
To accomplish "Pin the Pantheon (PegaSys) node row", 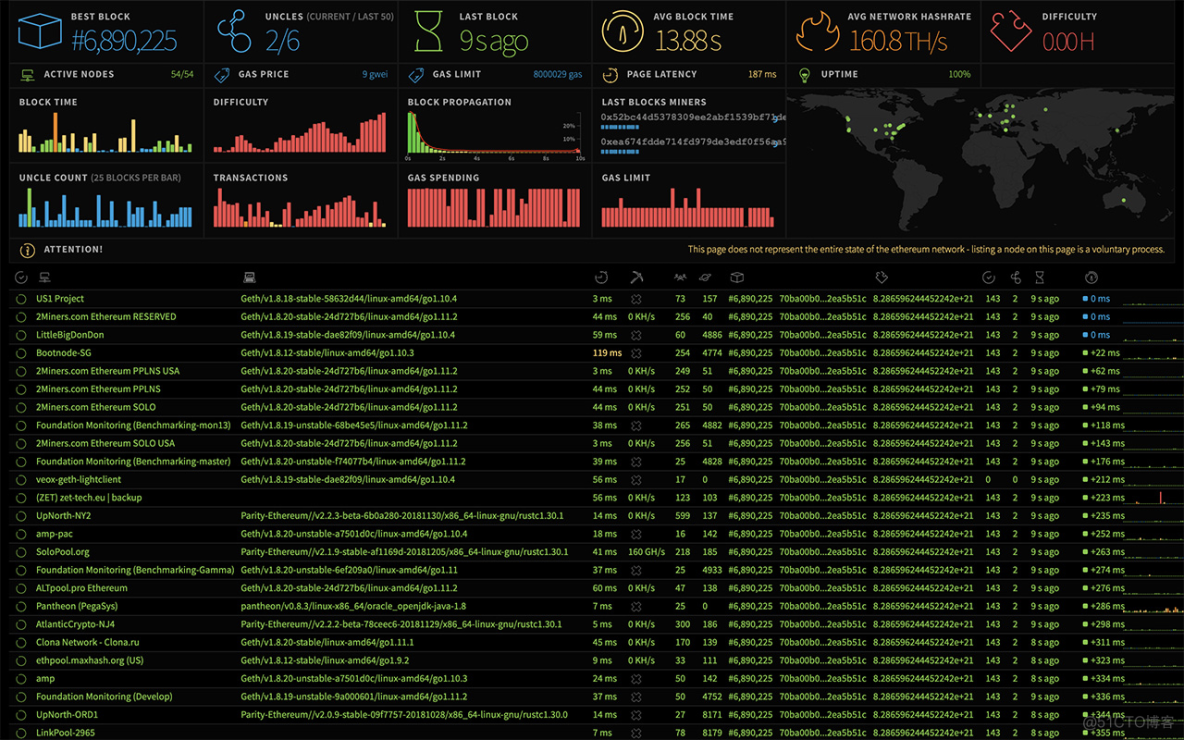I will coord(21,607).
